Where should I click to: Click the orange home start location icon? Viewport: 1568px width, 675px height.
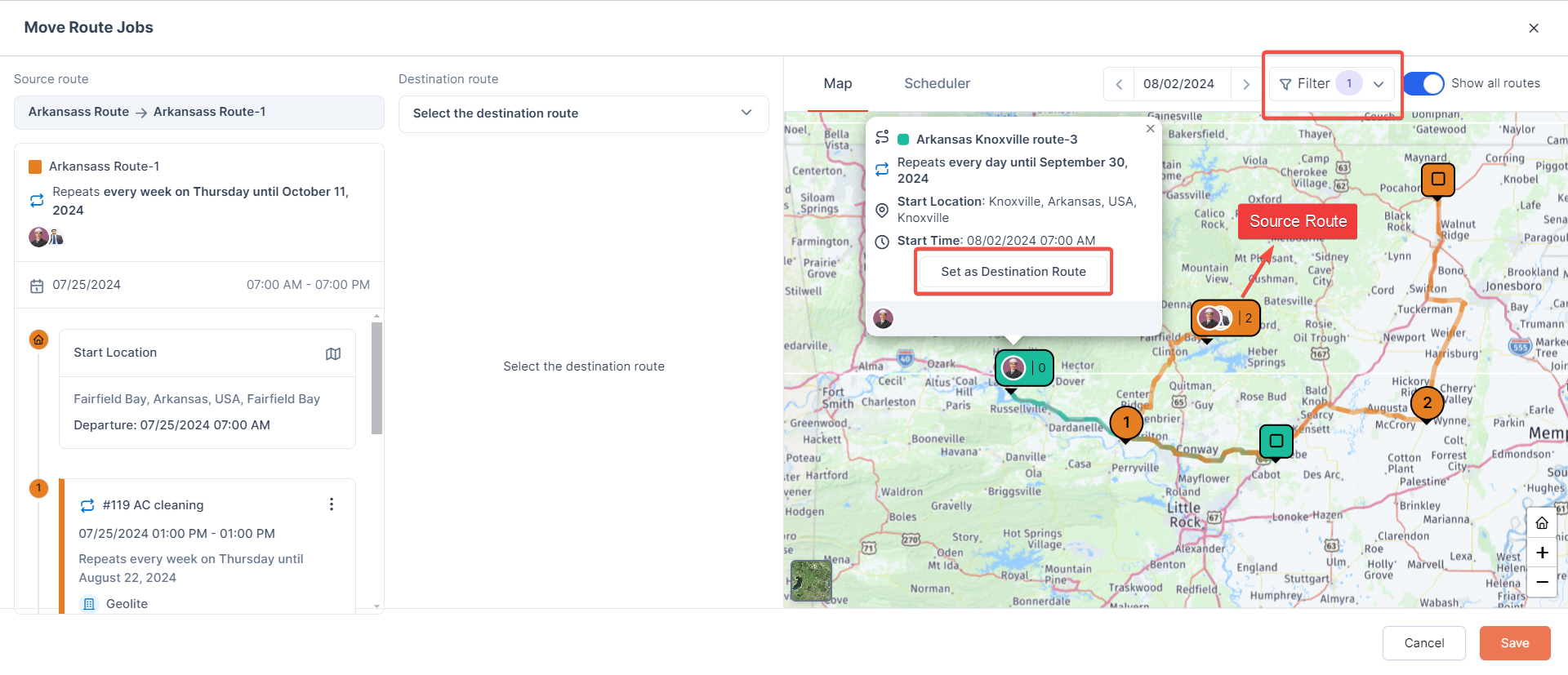38,340
